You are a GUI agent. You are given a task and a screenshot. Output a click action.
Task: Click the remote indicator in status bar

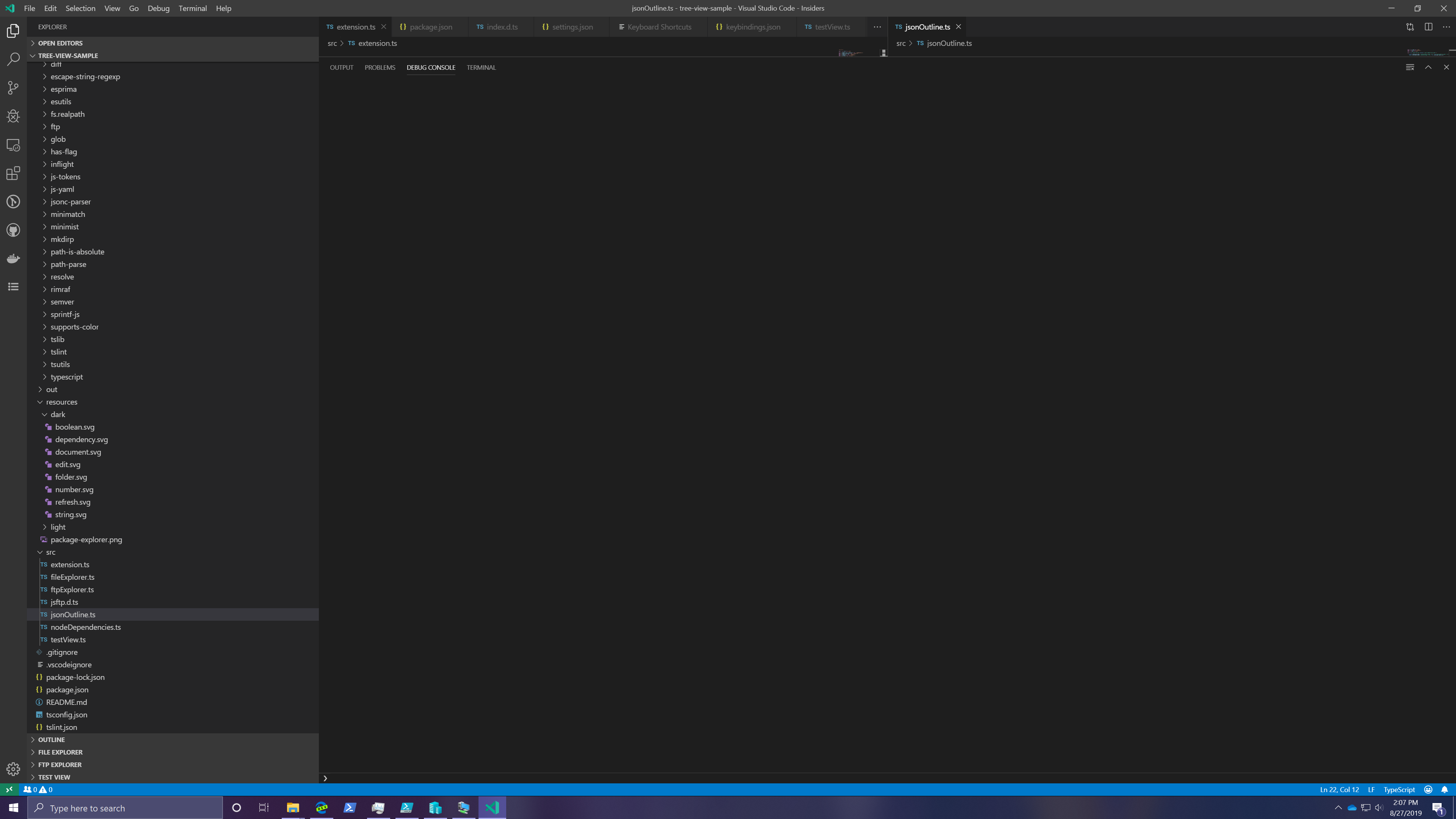(9, 789)
